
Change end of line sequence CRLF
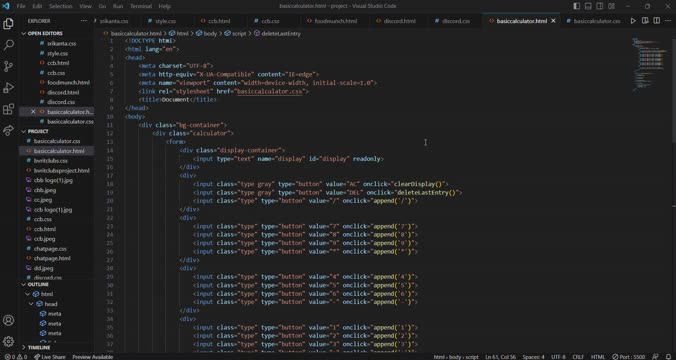578,357
